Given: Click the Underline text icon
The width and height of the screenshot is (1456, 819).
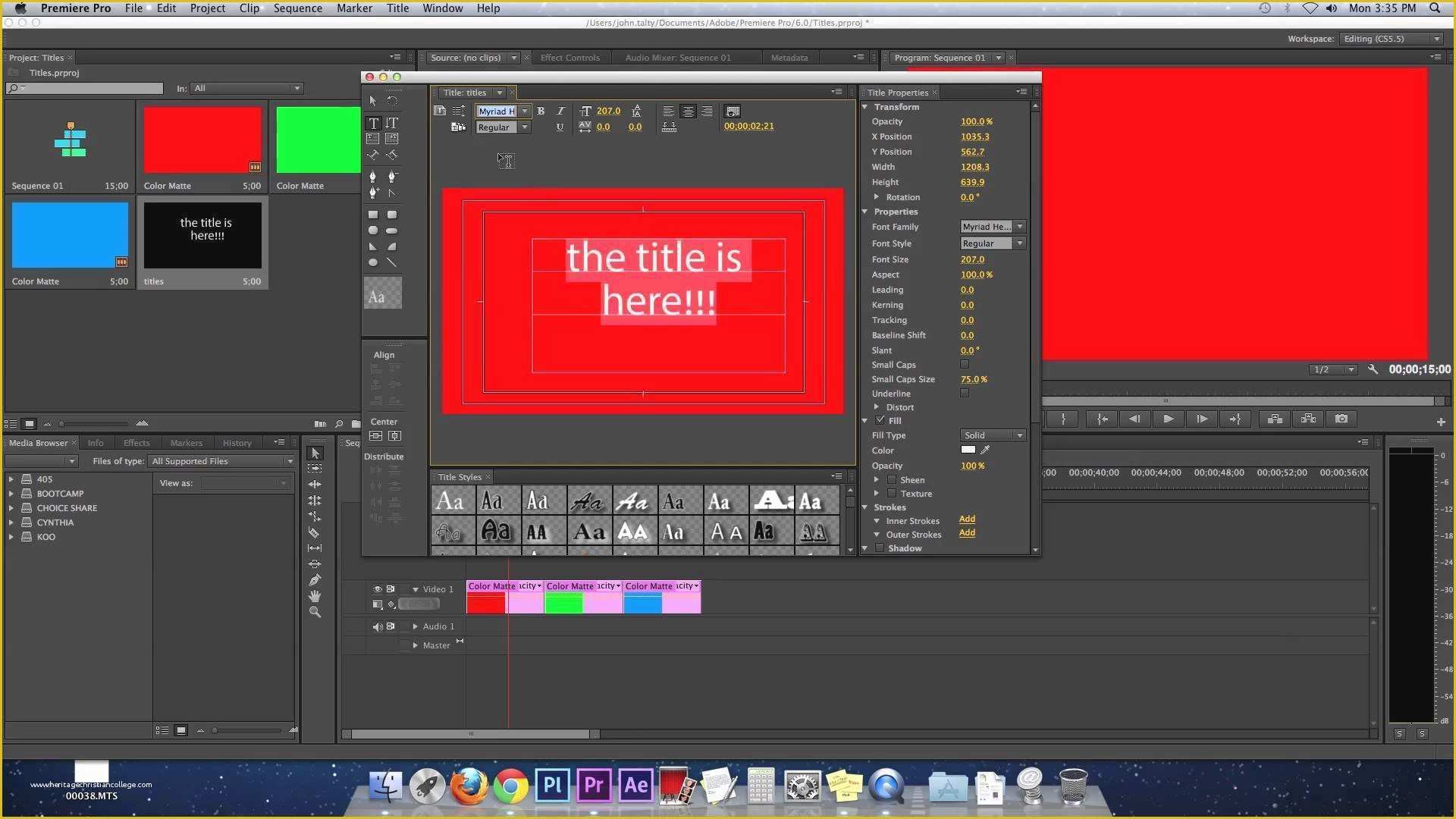Looking at the screenshot, I should [x=559, y=127].
